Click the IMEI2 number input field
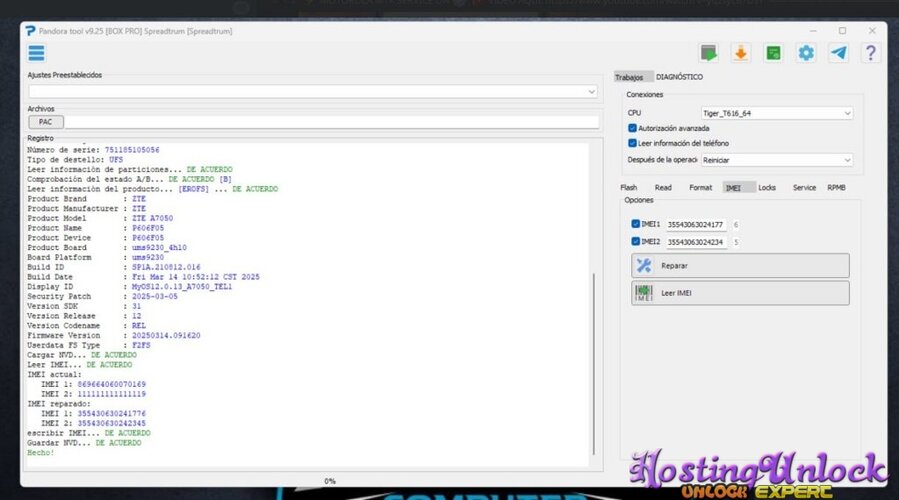The height and width of the screenshot is (500, 899). point(696,242)
